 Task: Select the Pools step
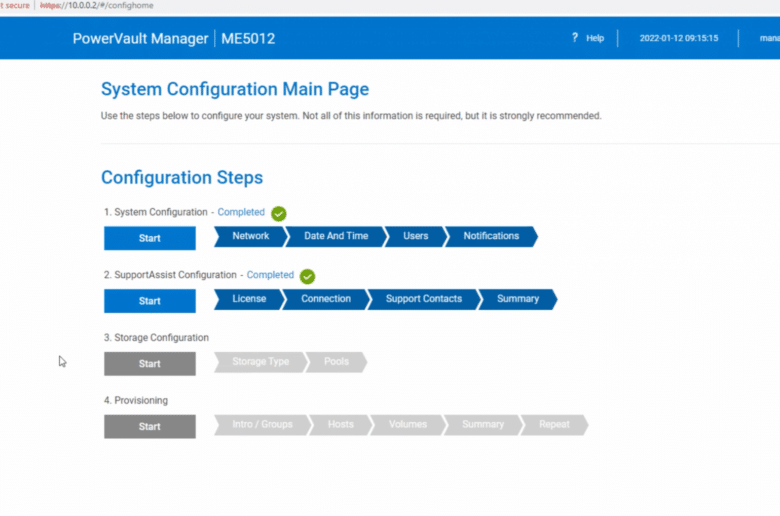click(336, 362)
